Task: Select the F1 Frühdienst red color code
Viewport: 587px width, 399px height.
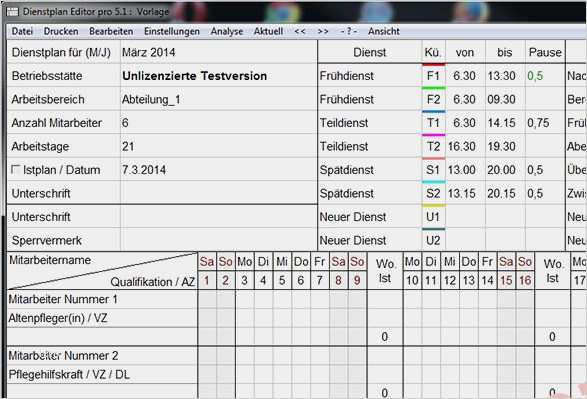Action: 434,76
